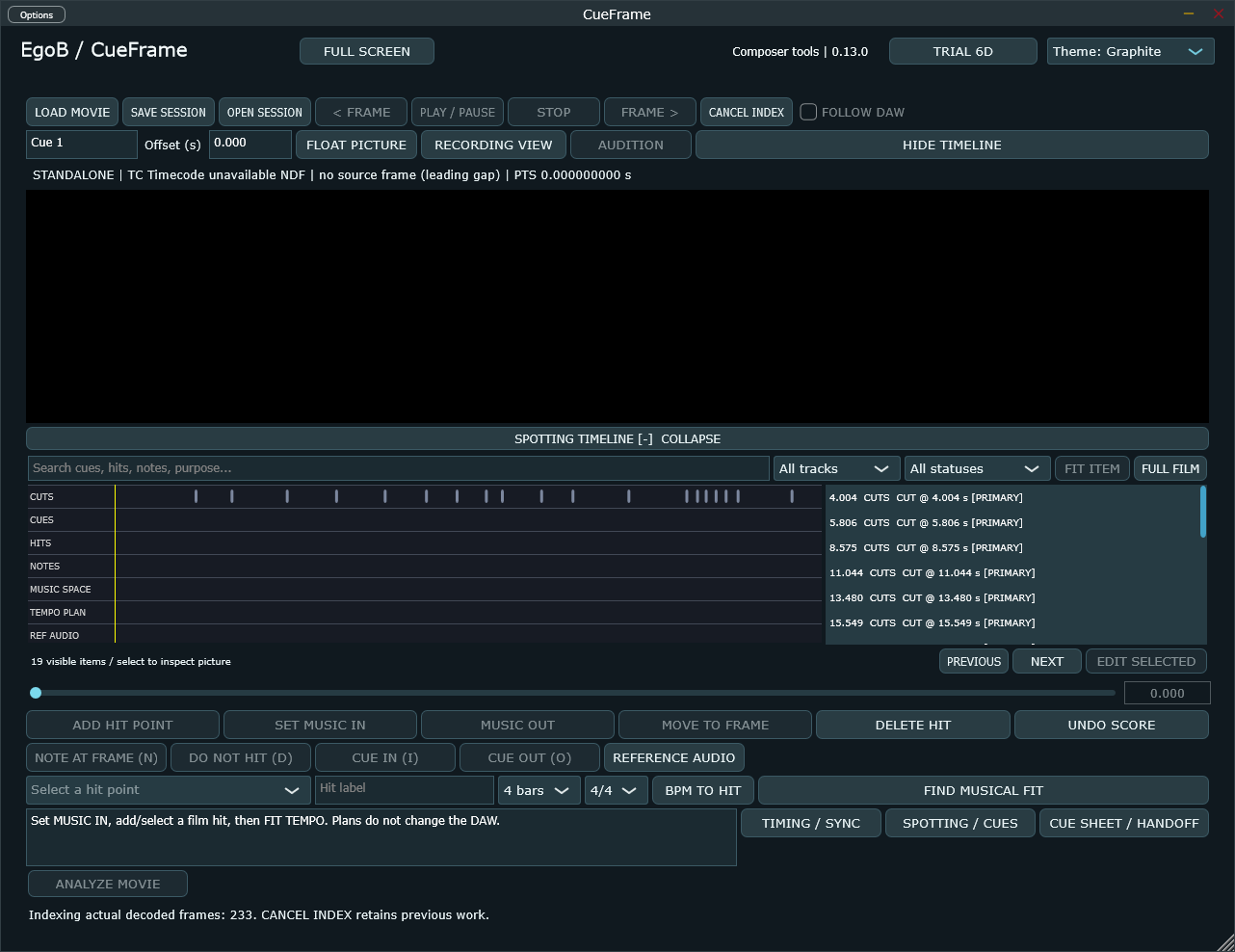Click SAVE SESSION
This screenshot has height=952, width=1235.
pyautogui.click(x=169, y=112)
